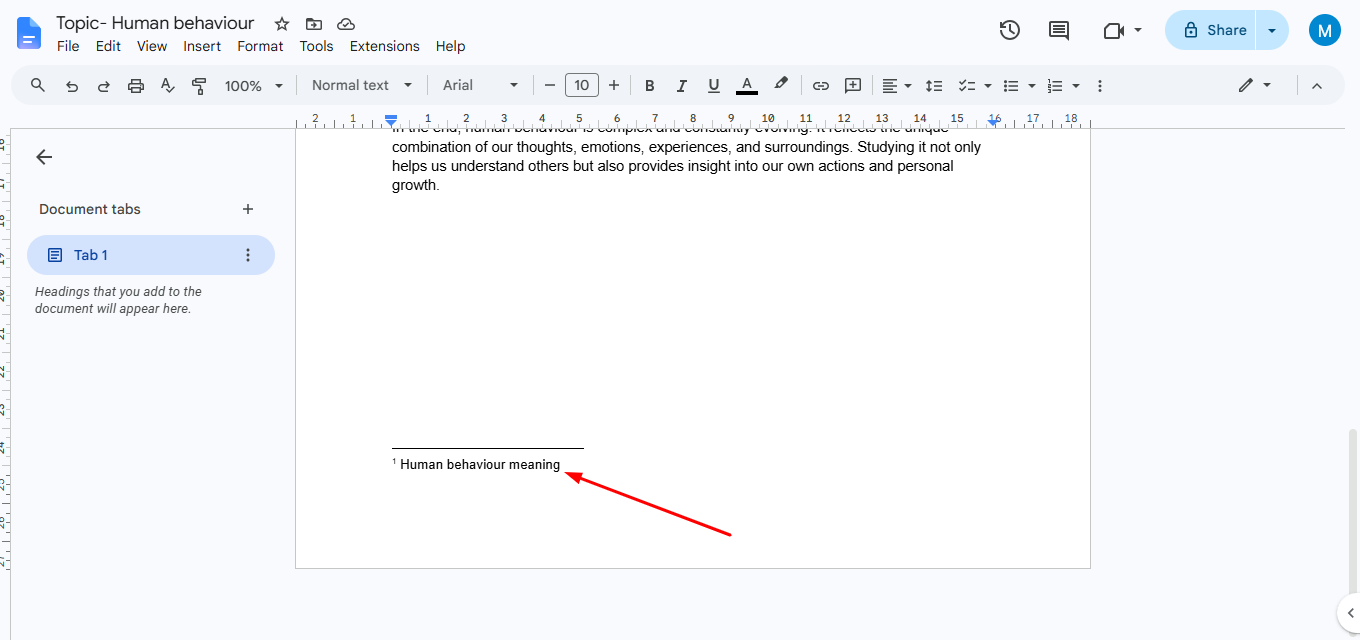The image size is (1360, 640).
Task: Start a video call with camera icon
Action: (1114, 31)
